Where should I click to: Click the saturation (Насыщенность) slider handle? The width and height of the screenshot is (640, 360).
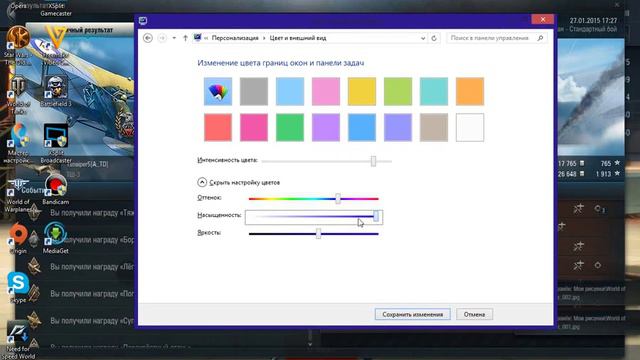coord(376,216)
